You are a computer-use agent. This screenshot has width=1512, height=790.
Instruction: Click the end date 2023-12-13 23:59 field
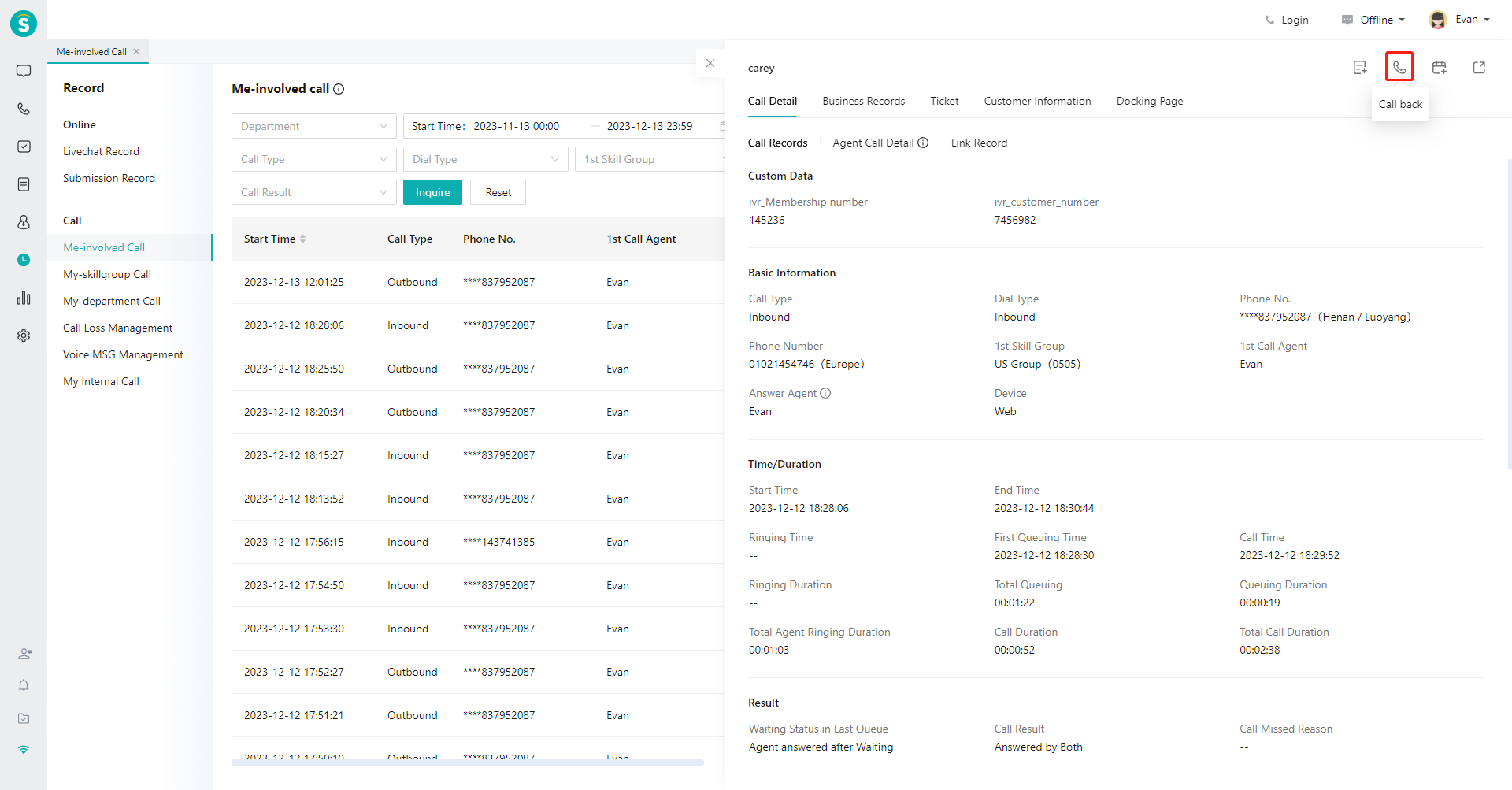[650, 126]
